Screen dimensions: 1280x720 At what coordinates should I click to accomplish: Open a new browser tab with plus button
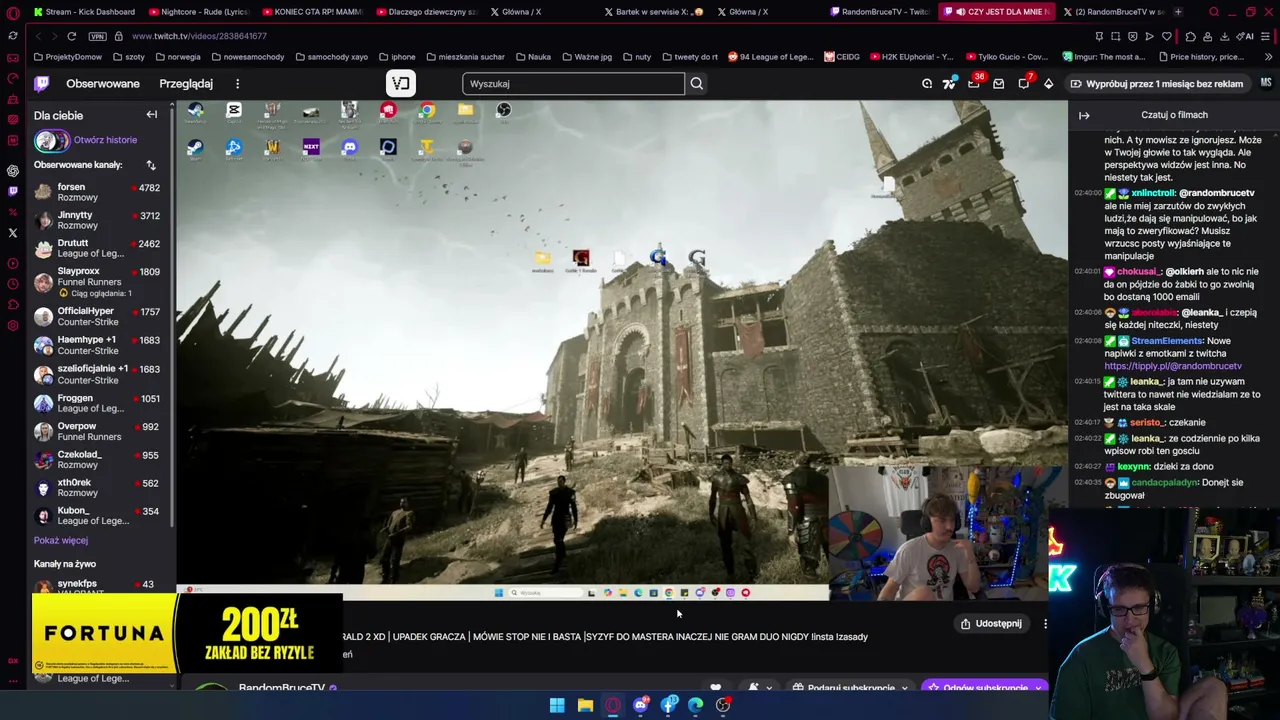(1178, 12)
